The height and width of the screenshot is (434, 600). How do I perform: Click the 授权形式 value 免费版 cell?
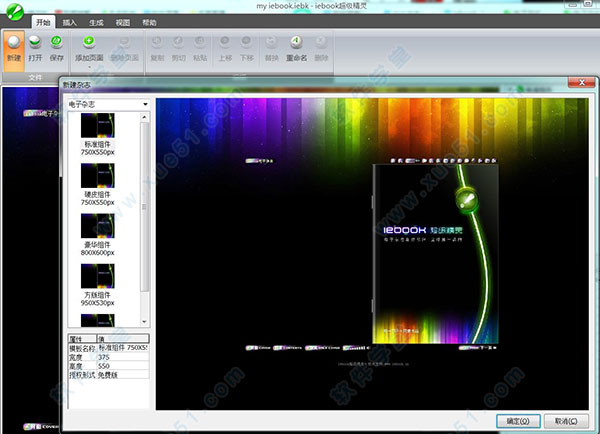(x=123, y=375)
